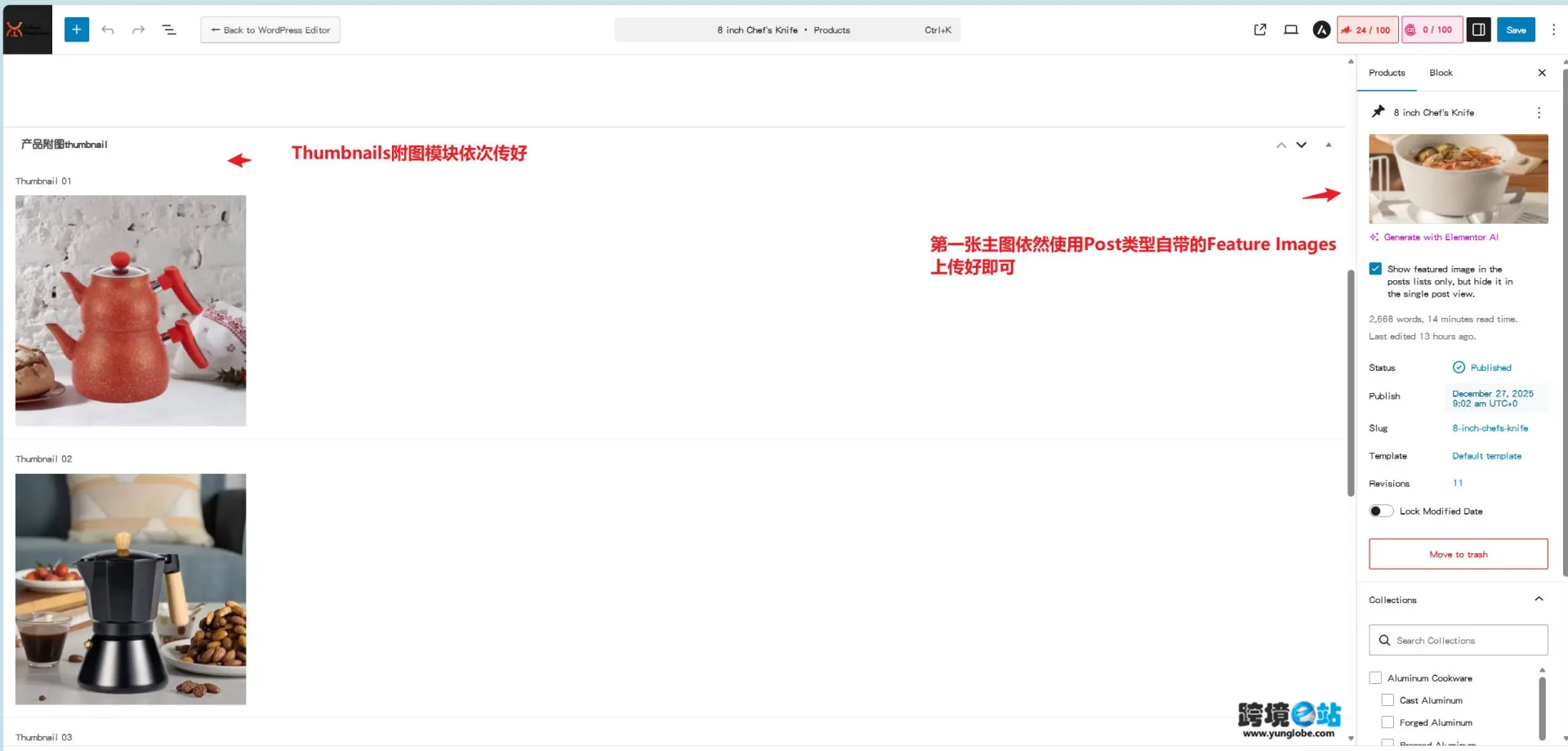Click the blue block inserter plus button
The image size is (1568, 751).
click(76, 30)
